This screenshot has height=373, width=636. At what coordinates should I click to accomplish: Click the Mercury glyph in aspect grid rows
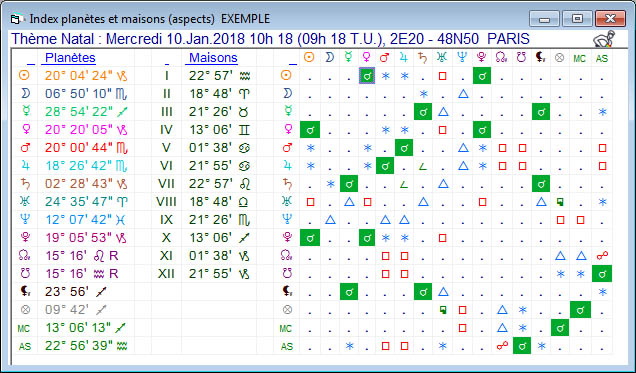coord(287,111)
